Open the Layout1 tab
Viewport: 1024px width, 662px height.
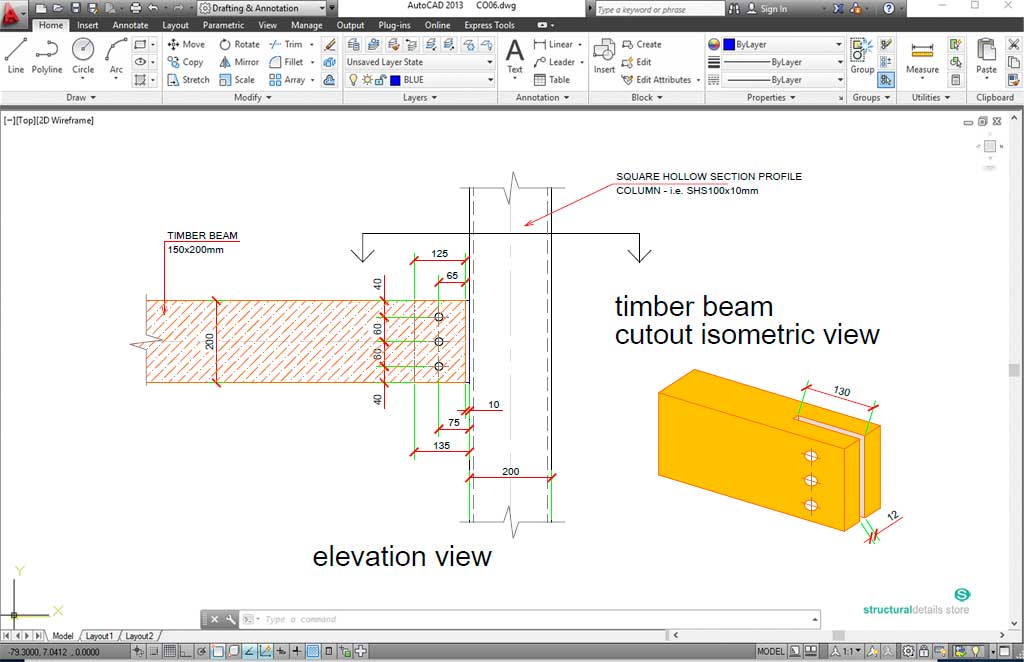click(99, 636)
